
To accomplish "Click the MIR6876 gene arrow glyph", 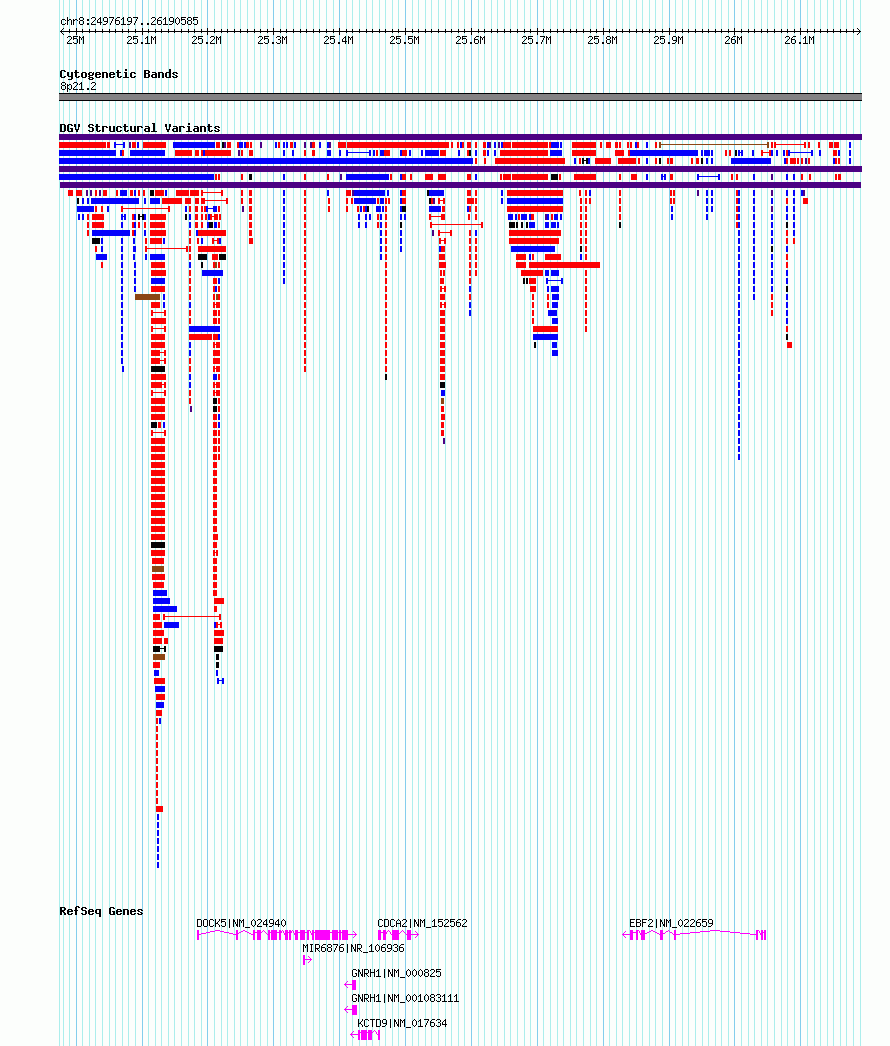I will pyautogui.click(x=307, y=960).
